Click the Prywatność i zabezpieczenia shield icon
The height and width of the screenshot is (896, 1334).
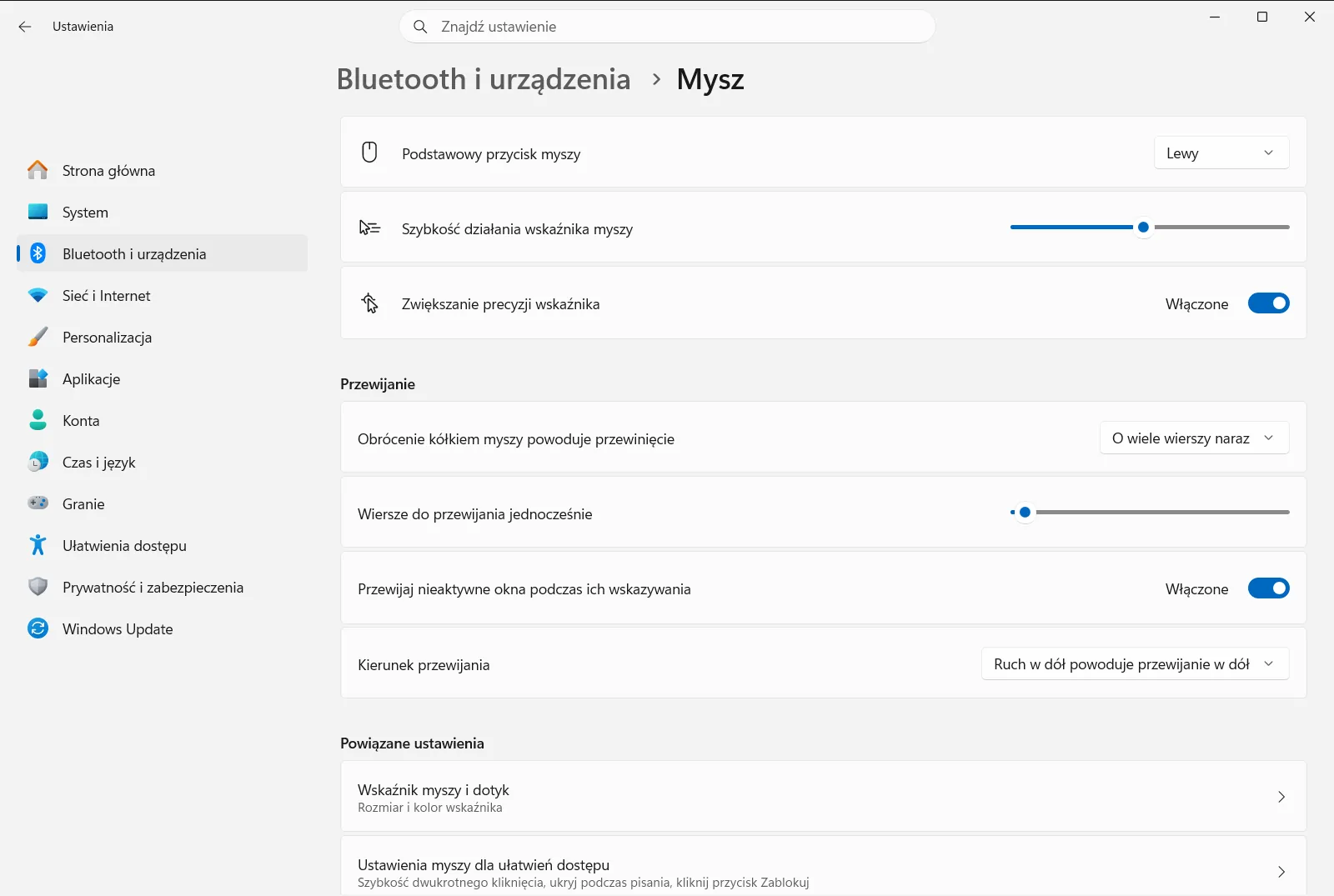pos(38,587)
